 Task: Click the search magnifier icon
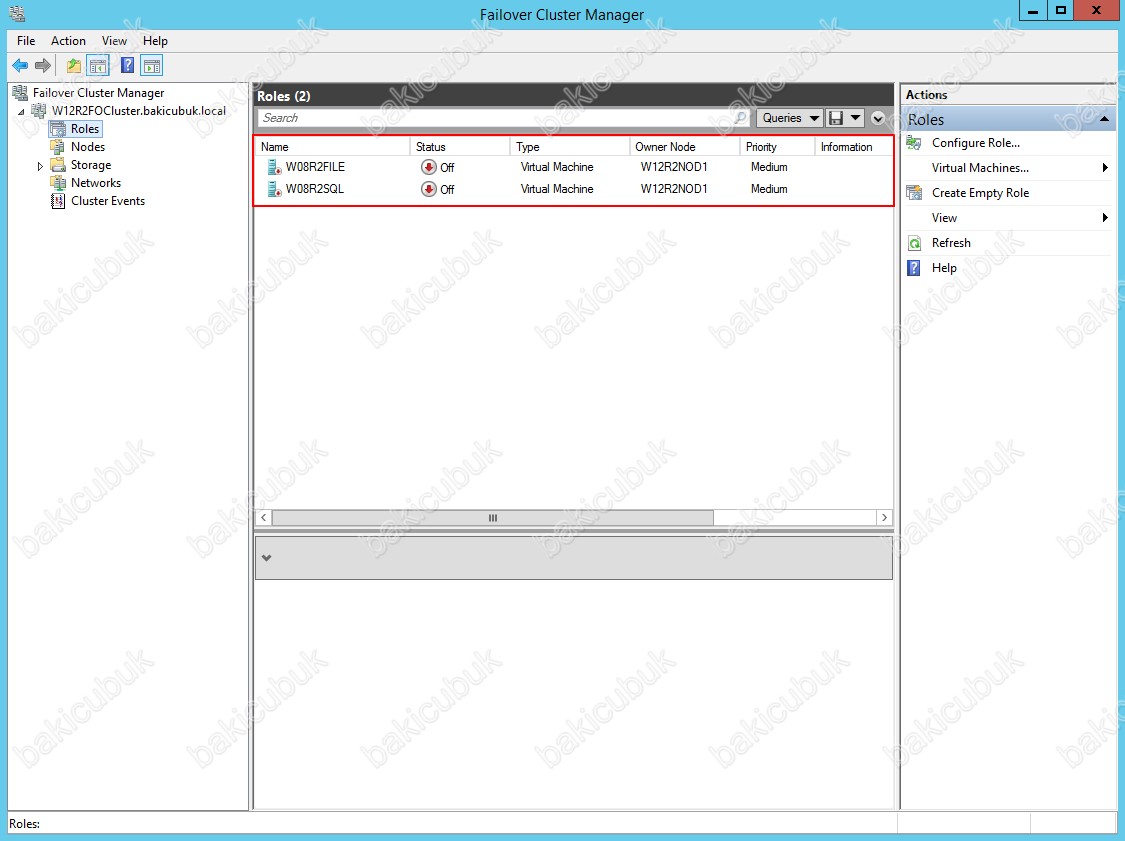[x=740, y=117]
